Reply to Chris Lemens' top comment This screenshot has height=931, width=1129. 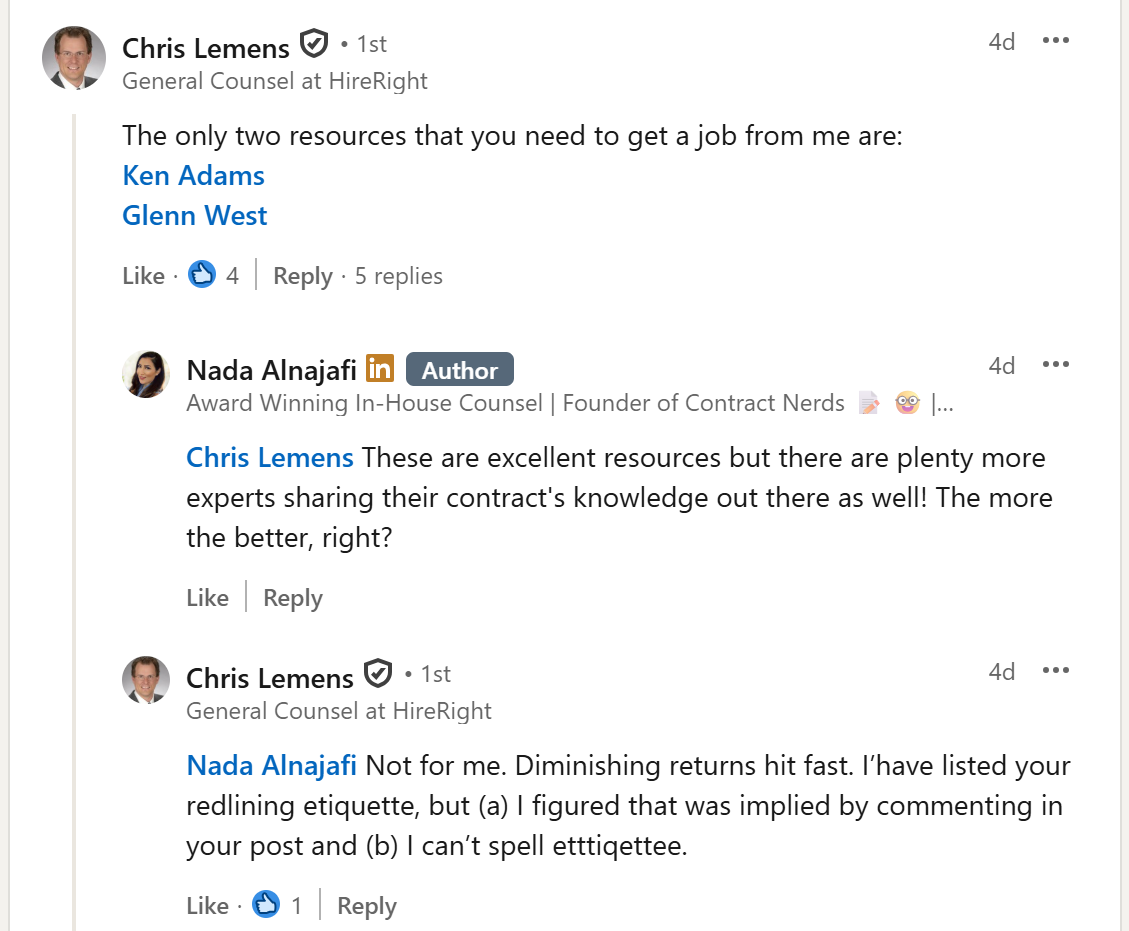302,276
